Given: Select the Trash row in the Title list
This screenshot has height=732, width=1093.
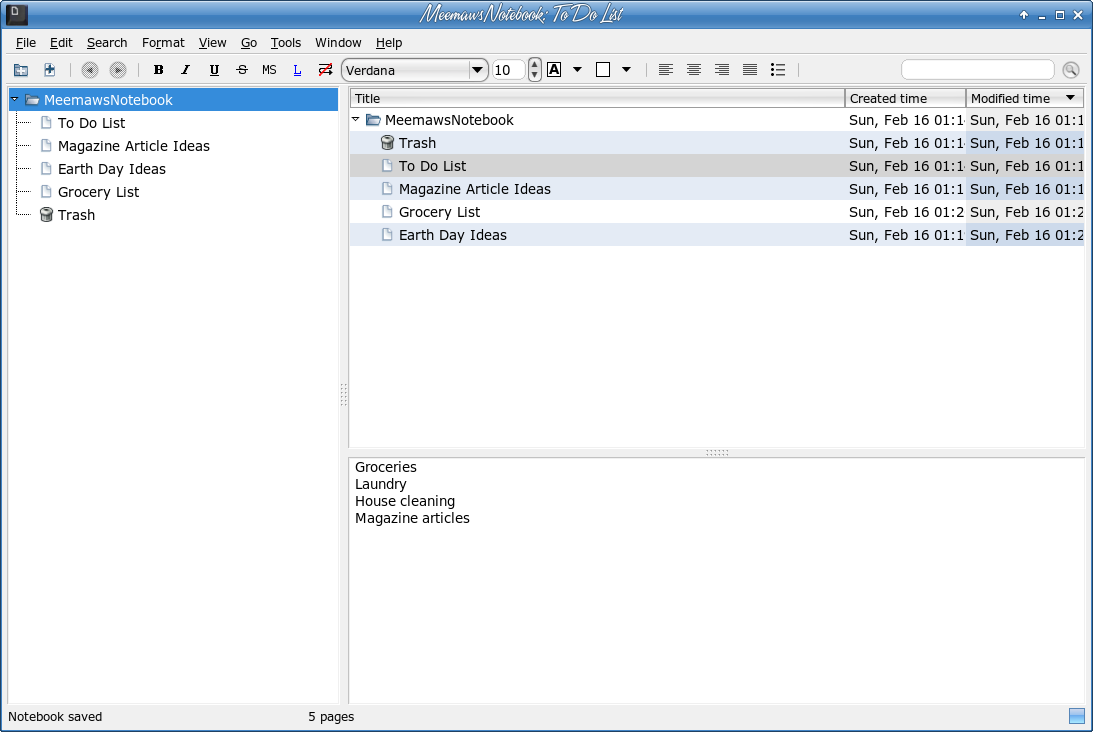Looking at the screenshot, I should point(717,143).
